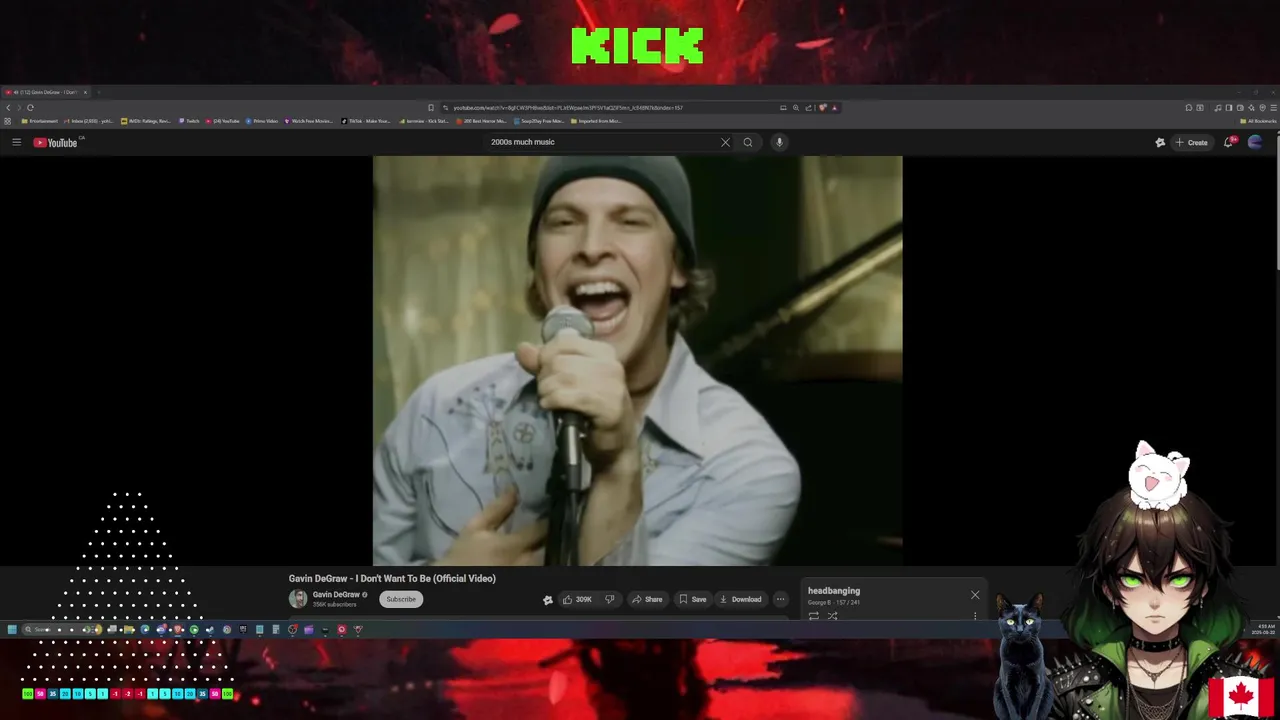1280x720 pixels.
Task: Open the IMDb Ratings bookmark
Action: [x=146, y=121]
